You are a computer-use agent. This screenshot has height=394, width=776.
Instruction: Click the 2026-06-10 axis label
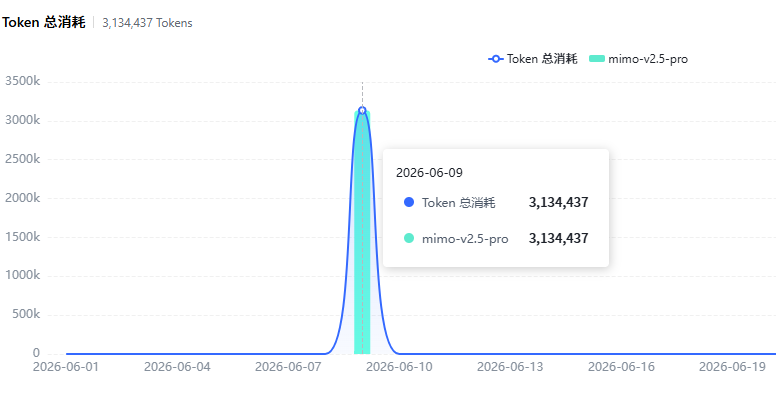coord(399,367)
